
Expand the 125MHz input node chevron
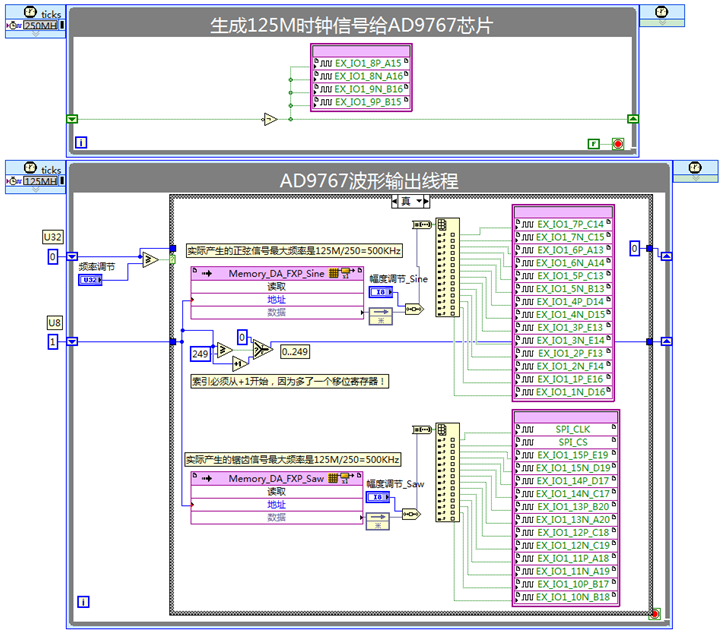point(35,190)
